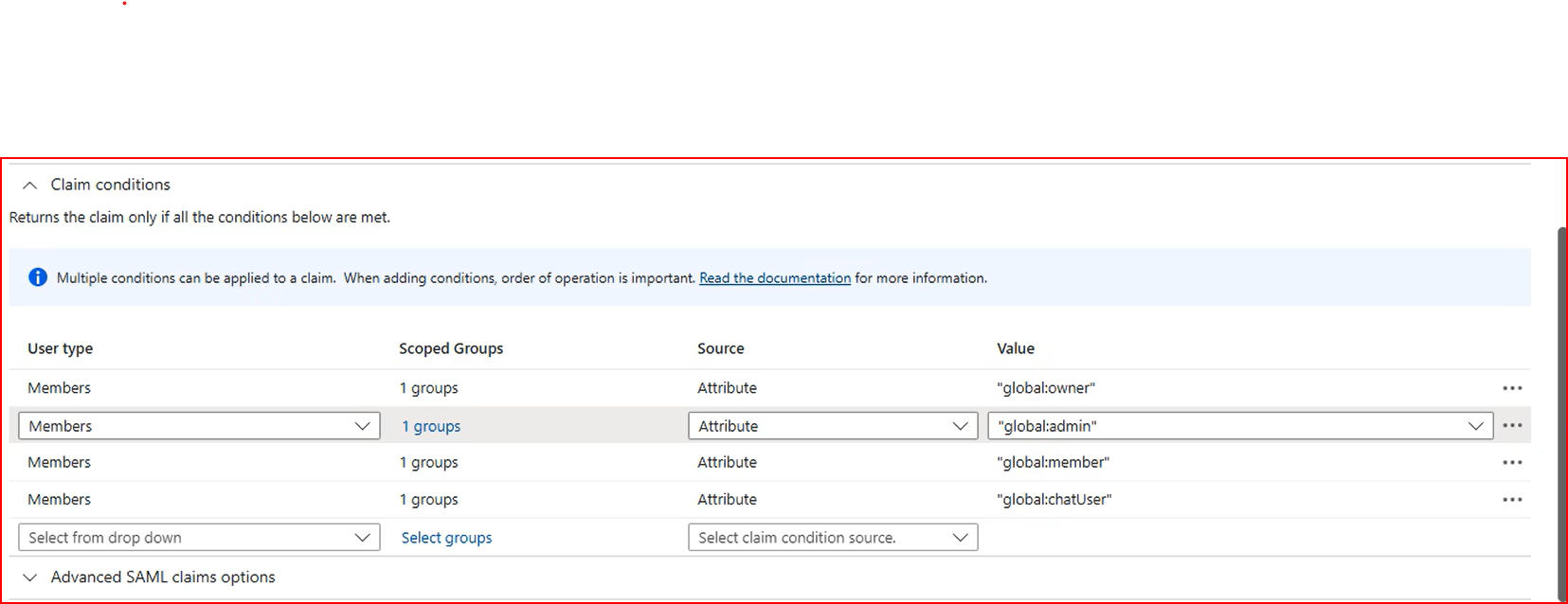Open ellipsis menu for global:admin row

1512,426
